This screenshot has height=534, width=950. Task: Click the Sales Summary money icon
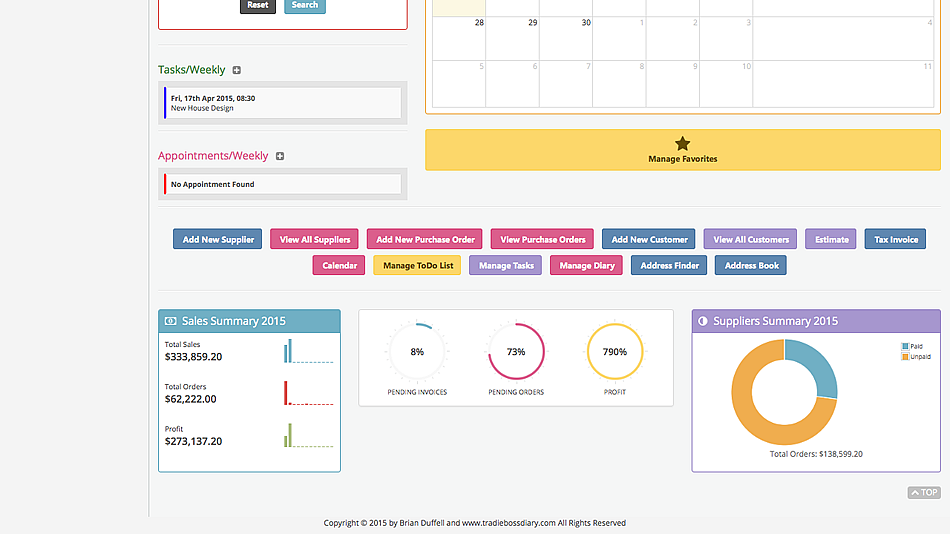coord(171,321)
